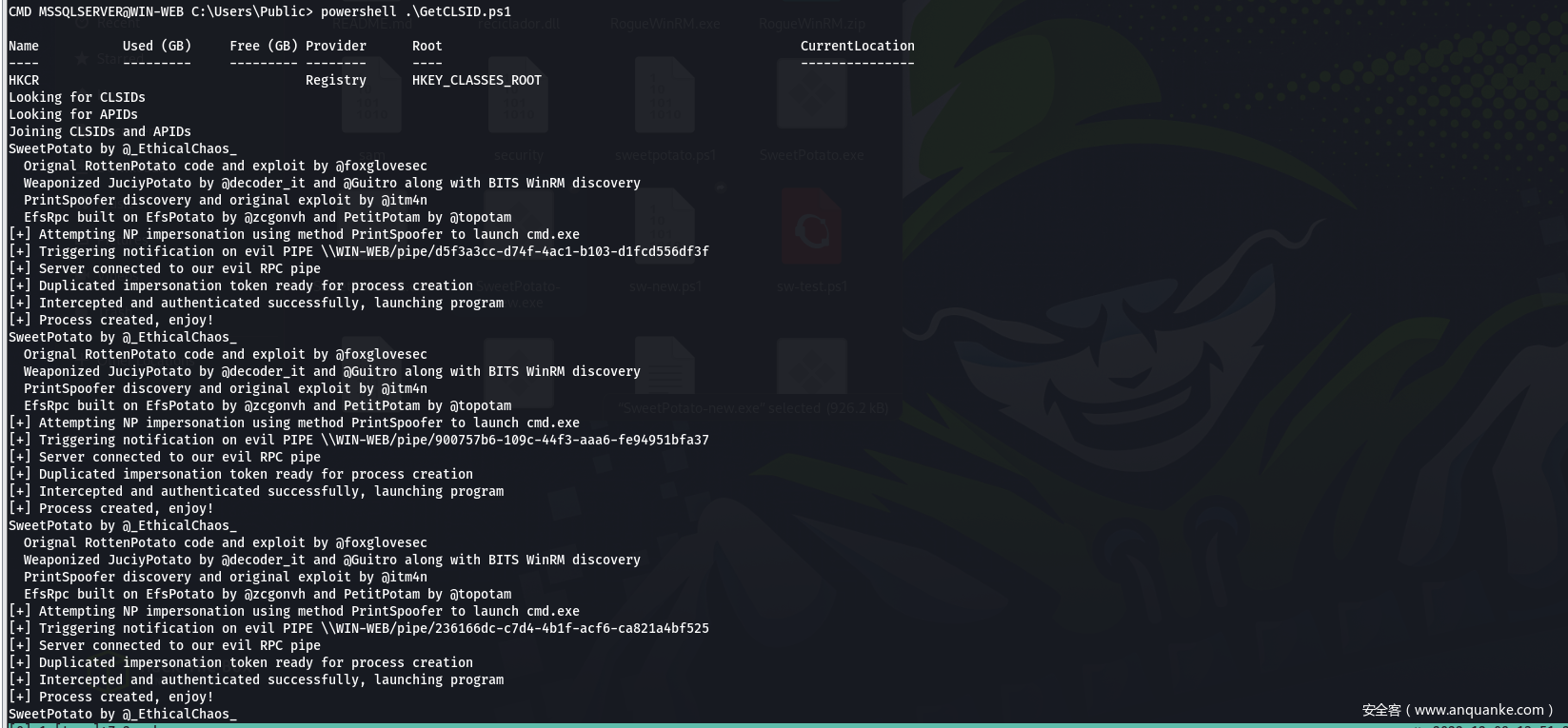Click the 'Provider' column header
This screenshot has height=728, width=1568.
click(x=336, y=46)
